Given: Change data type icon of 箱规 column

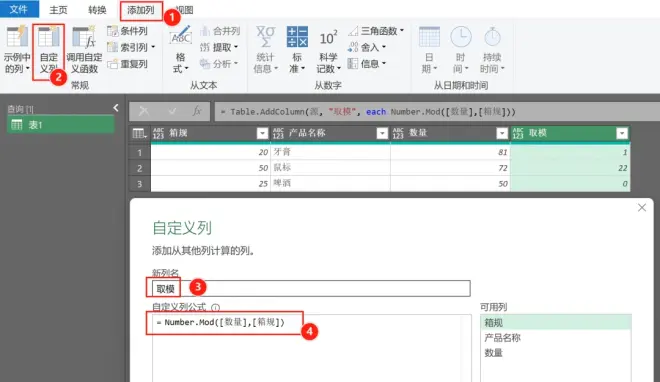Looking at the screenshot, I should click(158, 133).
